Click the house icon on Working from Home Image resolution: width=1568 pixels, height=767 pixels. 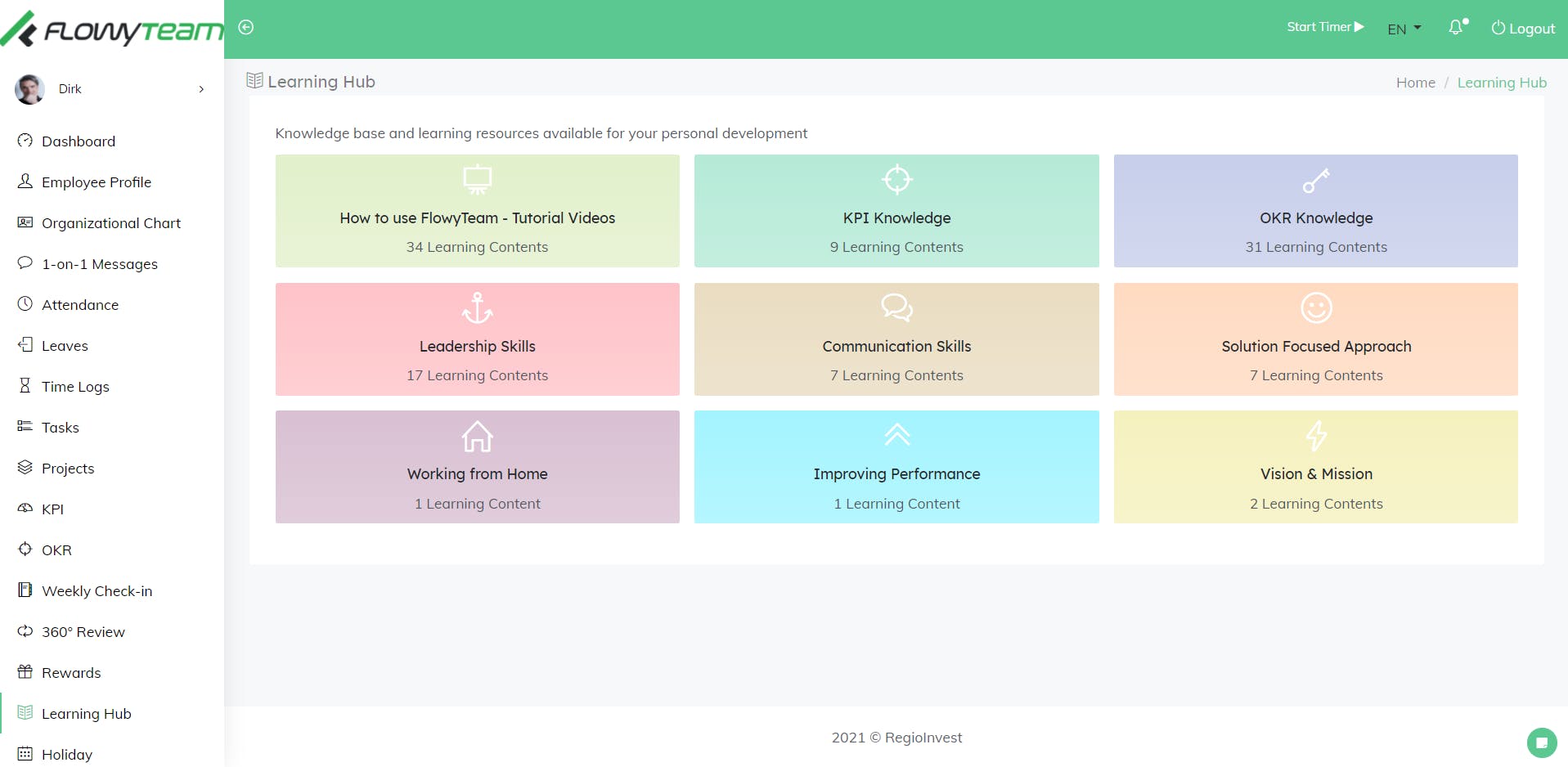click(478, 436)
